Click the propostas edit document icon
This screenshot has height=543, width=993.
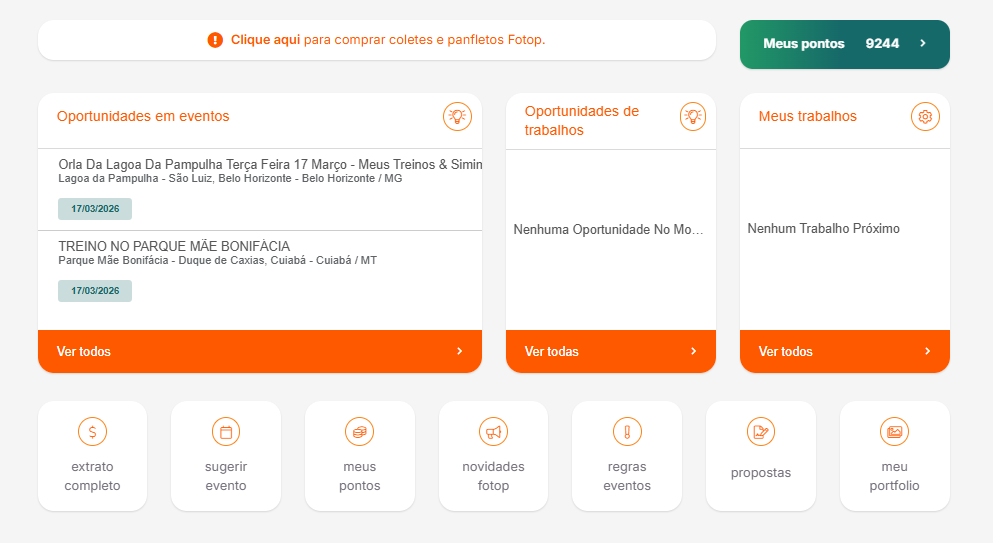[761, 432]
